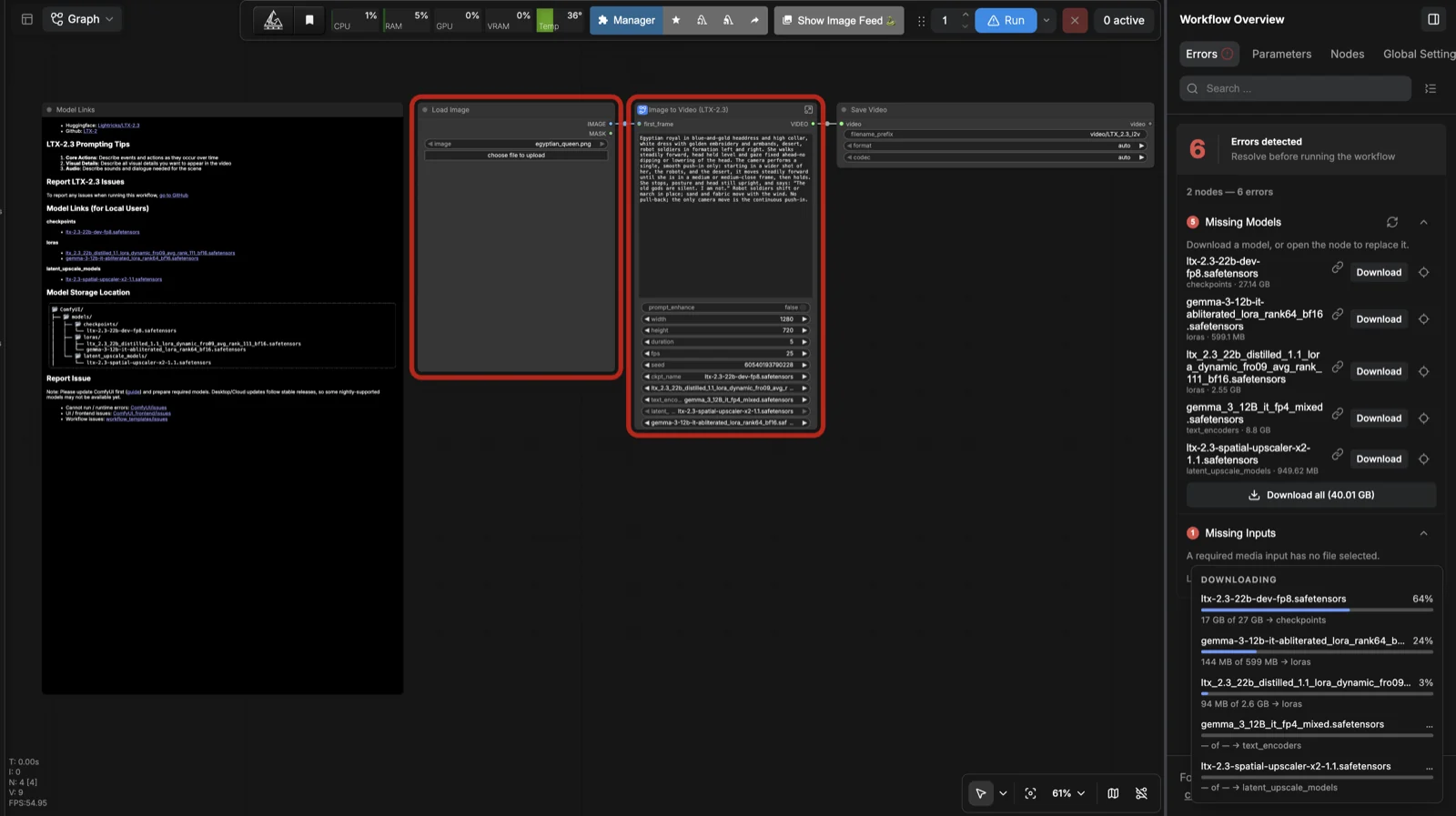This screenshot has height=816, width=1456.
Task: Click the fit view icon in bottom toolbar
Action: 1031,793
